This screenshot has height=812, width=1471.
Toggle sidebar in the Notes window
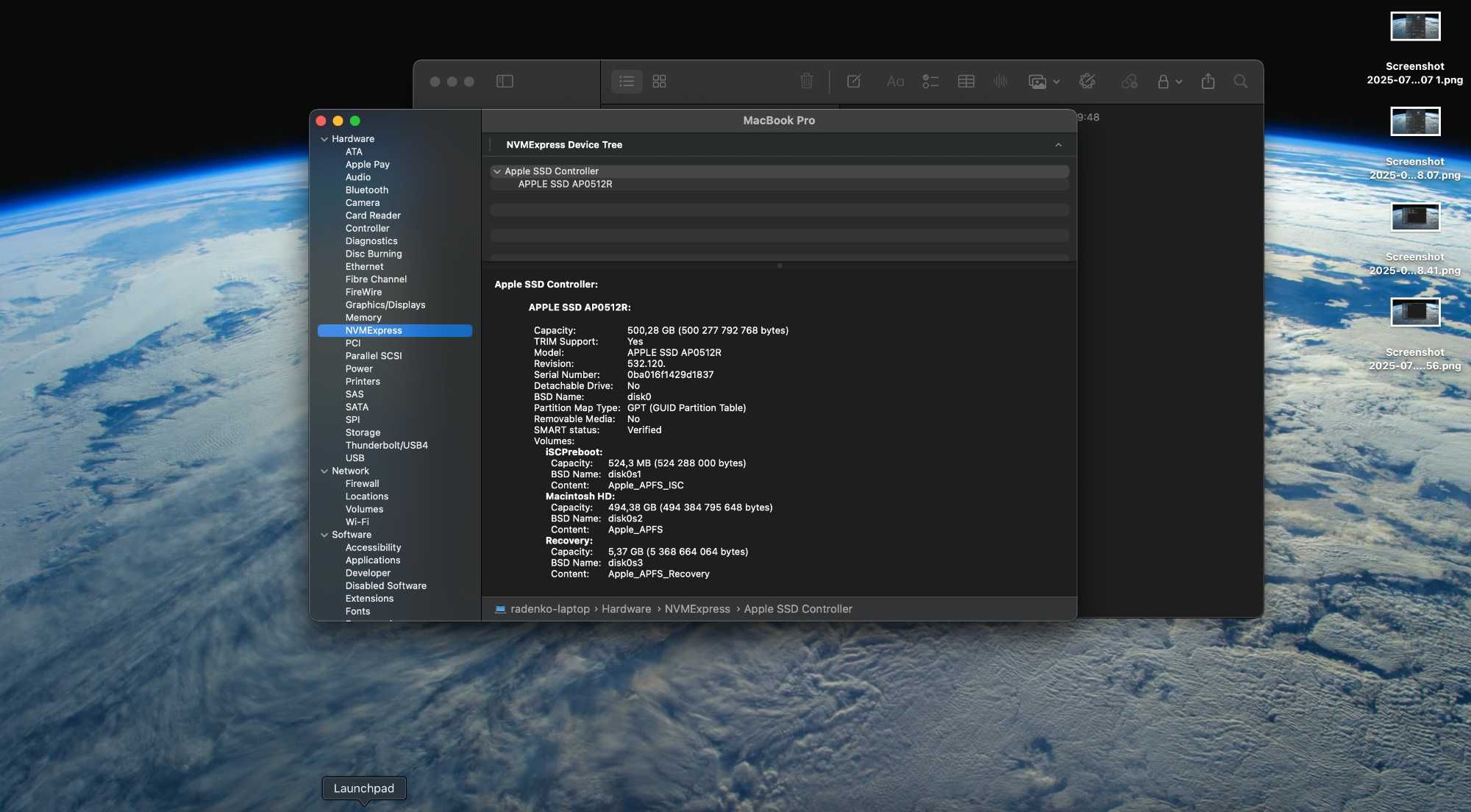[x=505, y=82]
